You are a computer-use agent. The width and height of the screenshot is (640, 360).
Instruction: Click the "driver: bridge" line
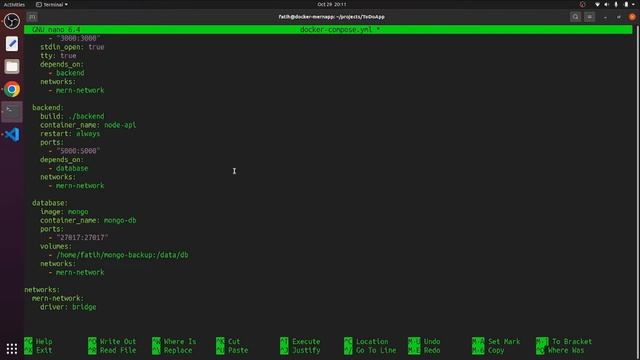[68, 307]
